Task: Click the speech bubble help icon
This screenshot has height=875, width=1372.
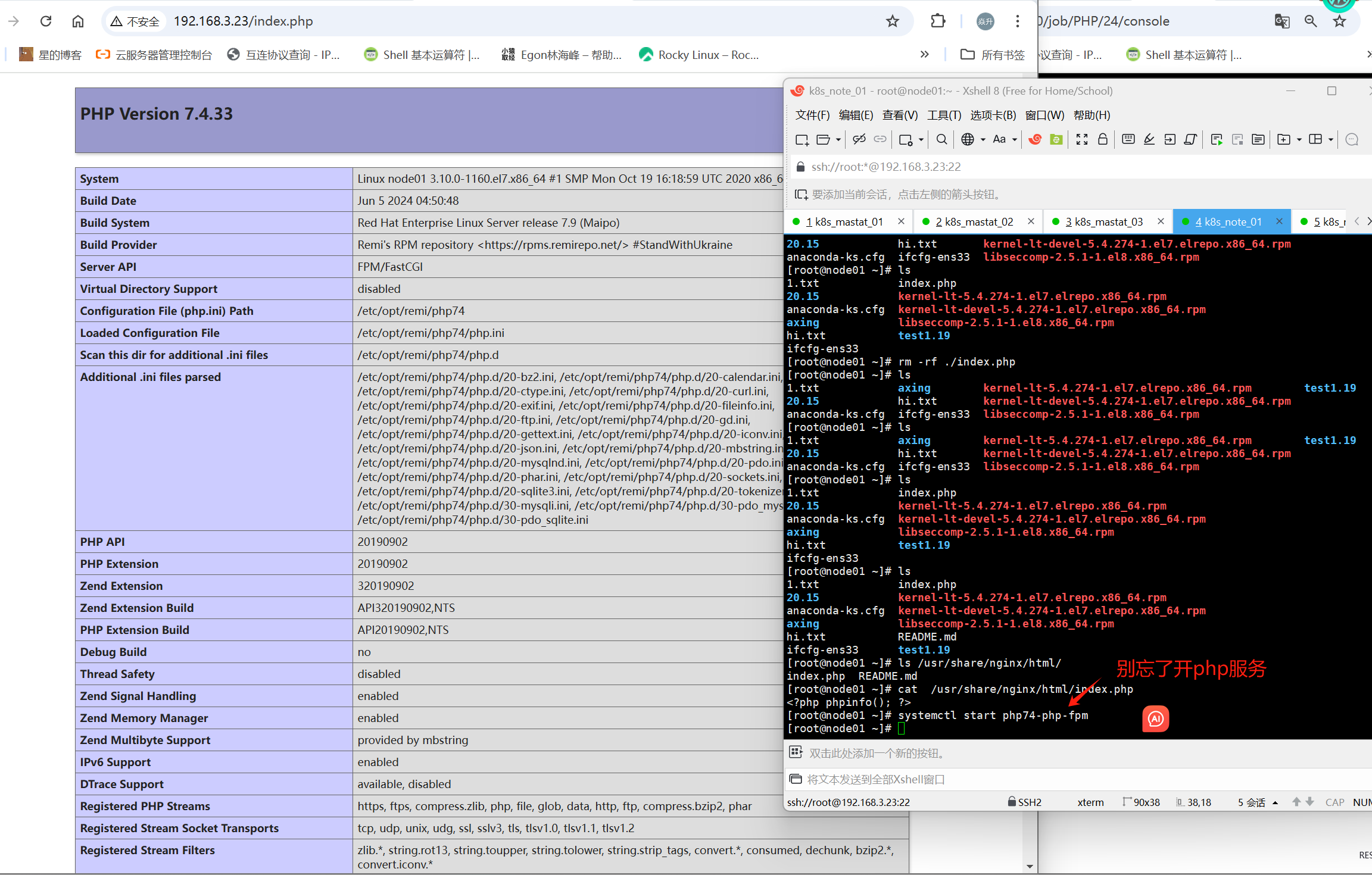Action: (1352, 139)
